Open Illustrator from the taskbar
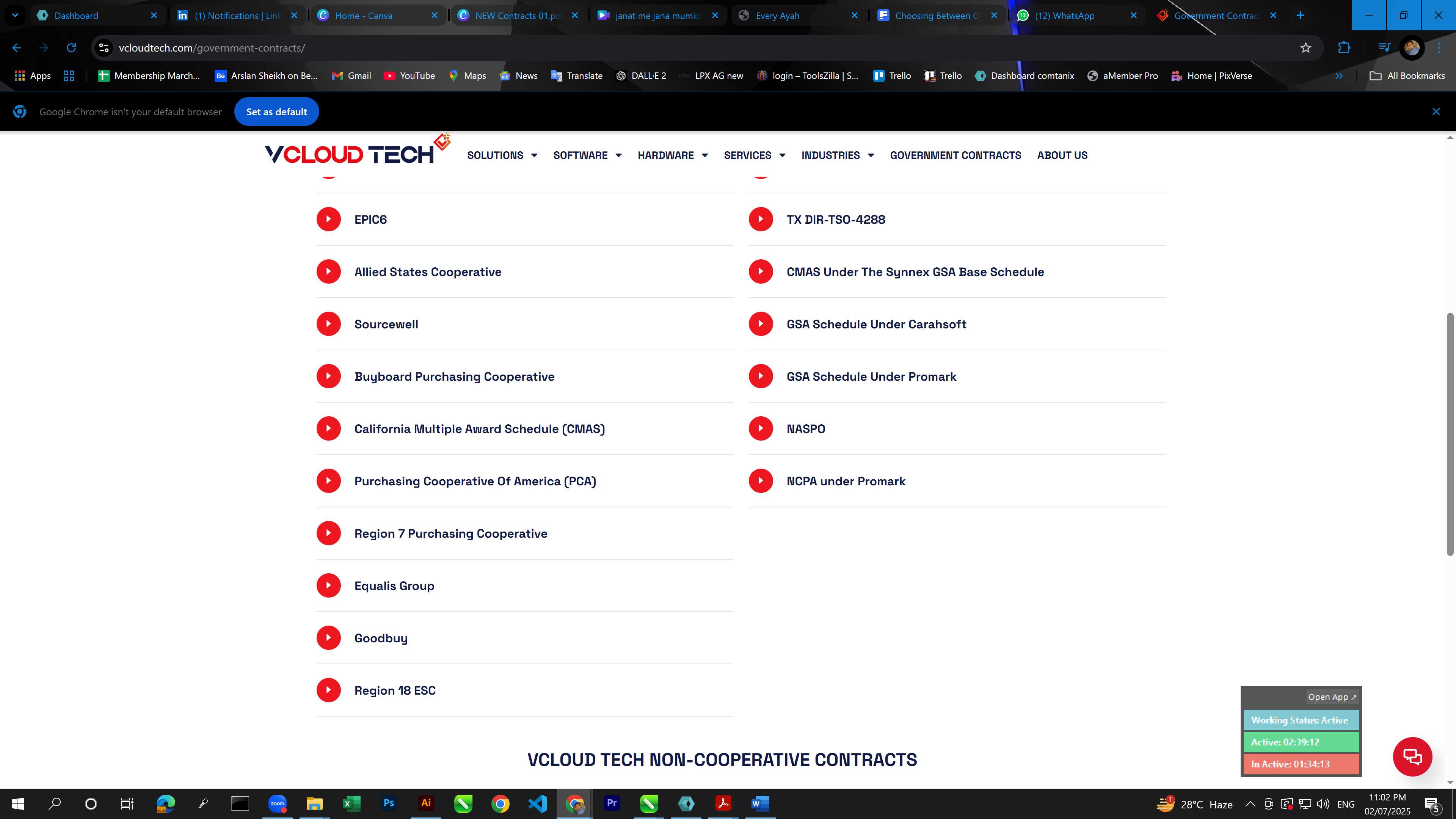The image size is (1456, 819). 425,803
